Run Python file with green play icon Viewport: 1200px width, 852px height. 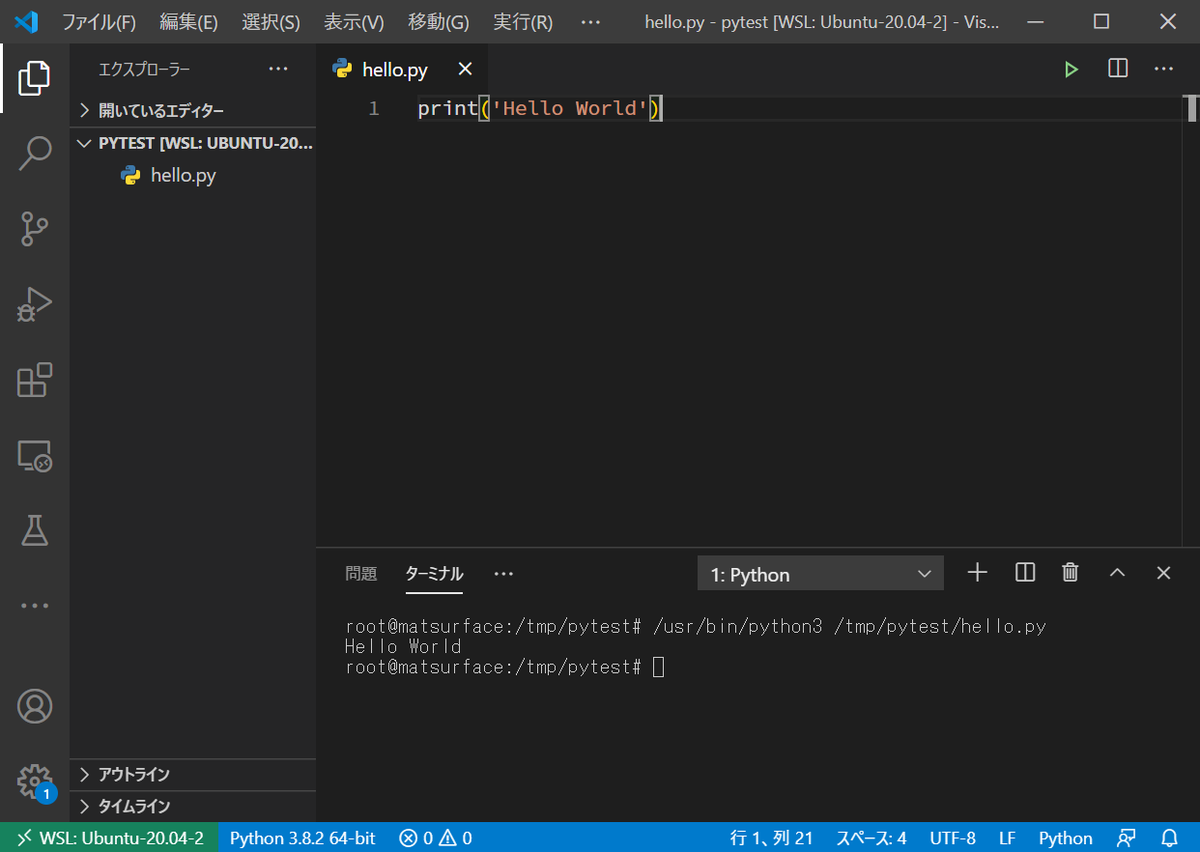[x=1071, y=69]
